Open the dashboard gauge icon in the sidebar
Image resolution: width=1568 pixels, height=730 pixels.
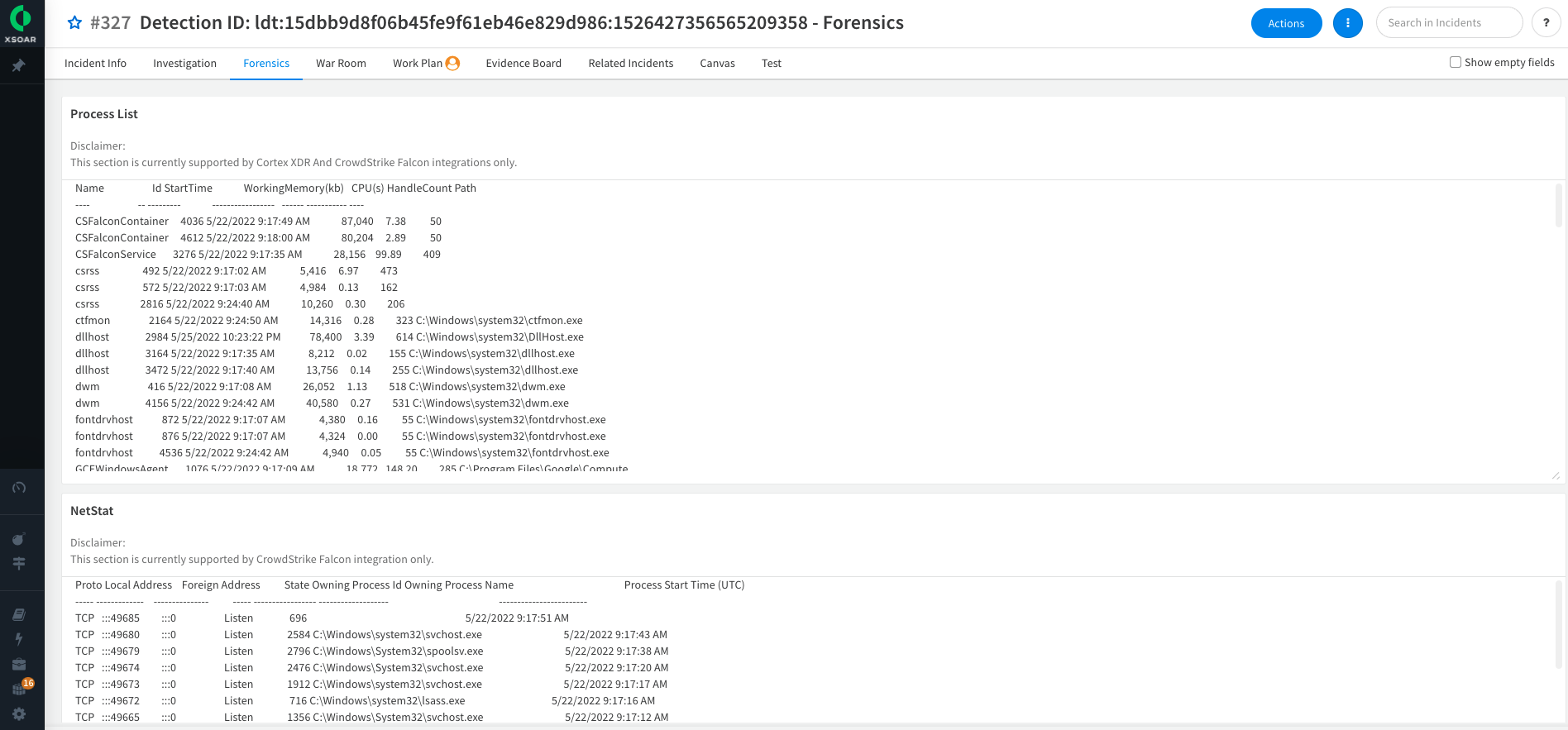coord(19,488)
